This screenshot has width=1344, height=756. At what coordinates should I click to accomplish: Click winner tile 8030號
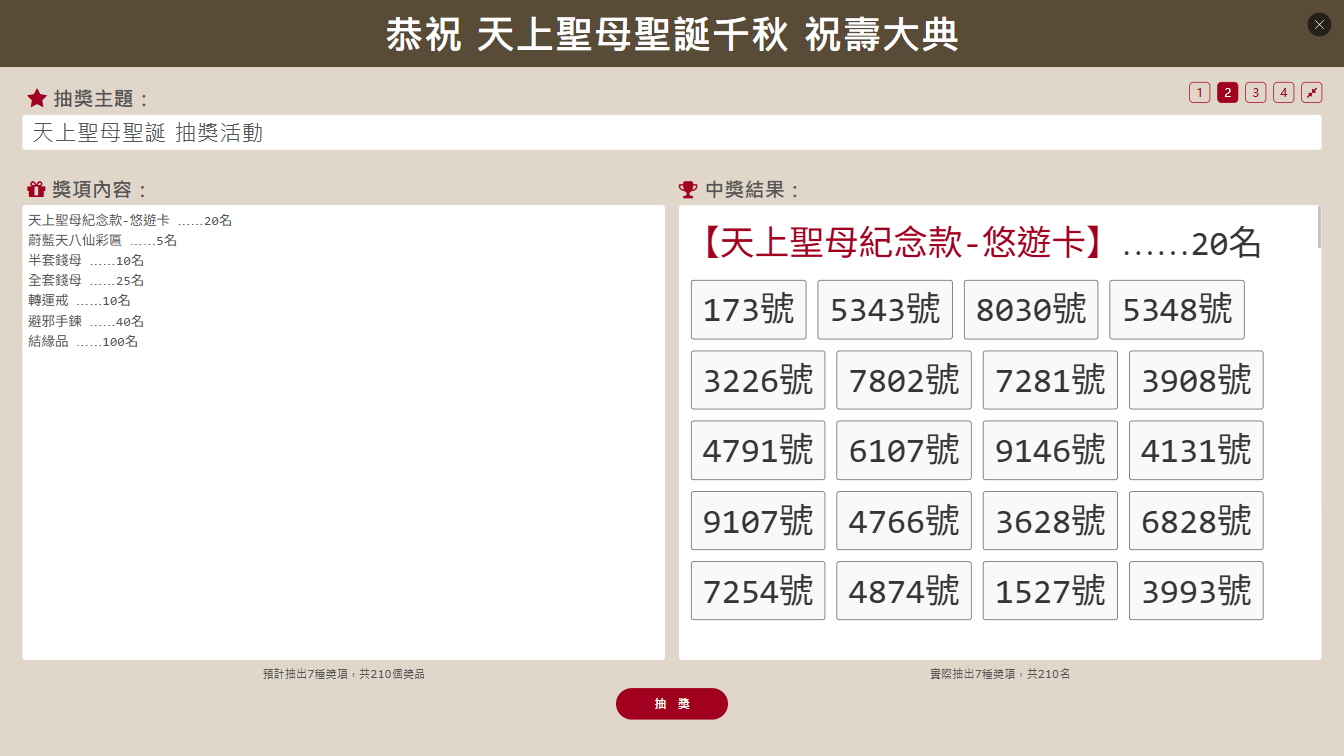pos(1030,310)
